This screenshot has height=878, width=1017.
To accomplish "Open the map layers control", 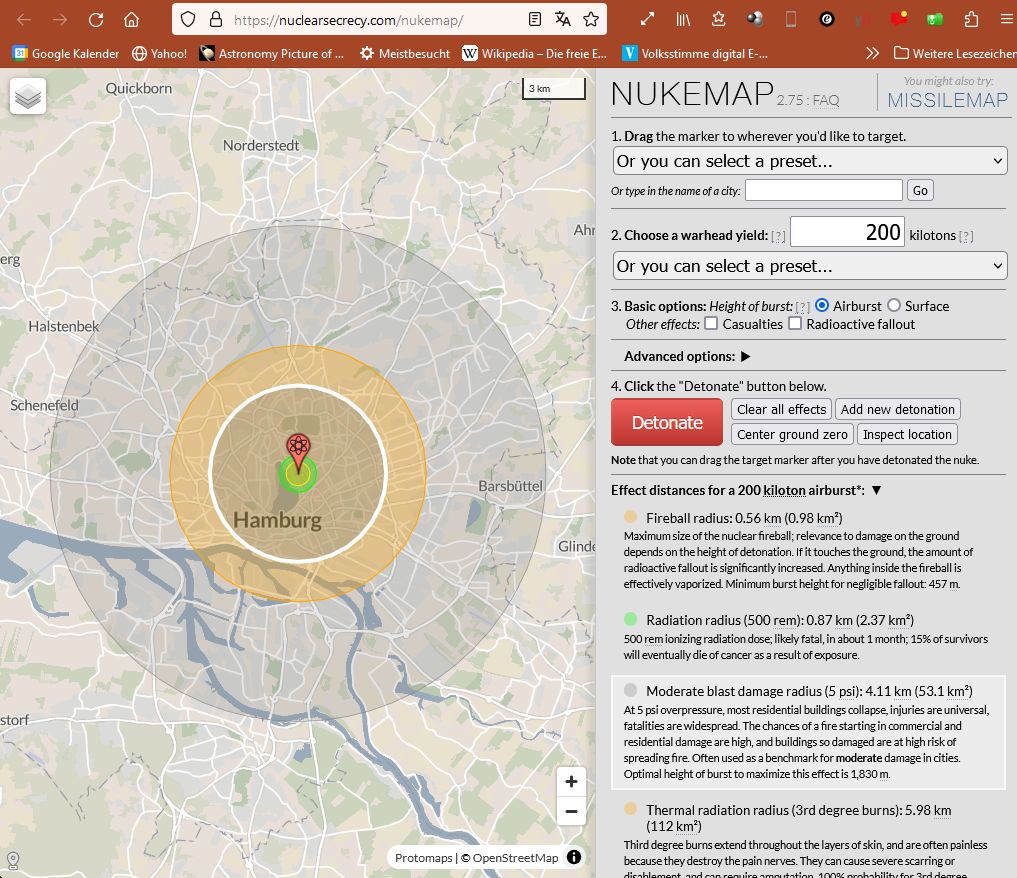I will [28, 96].
